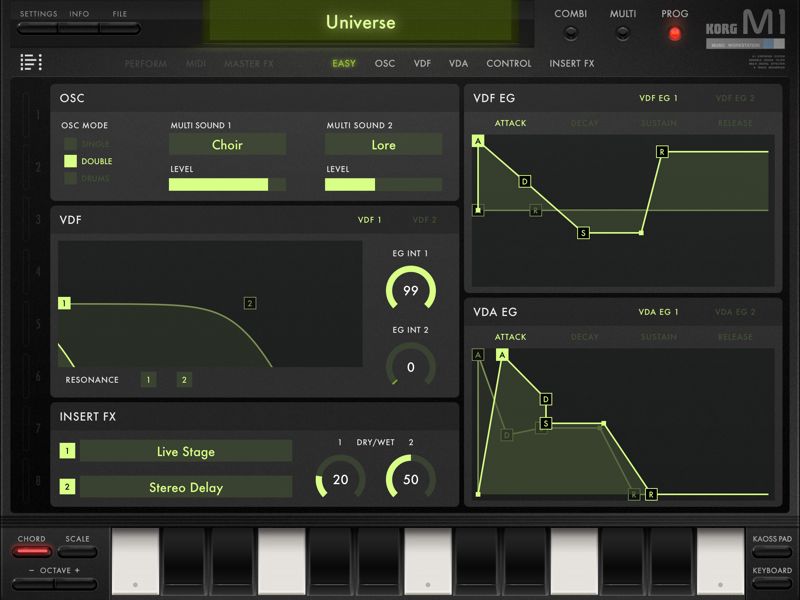The image size is (800, 600).
Task: Open the SETTINGS button
Action: 38,29
